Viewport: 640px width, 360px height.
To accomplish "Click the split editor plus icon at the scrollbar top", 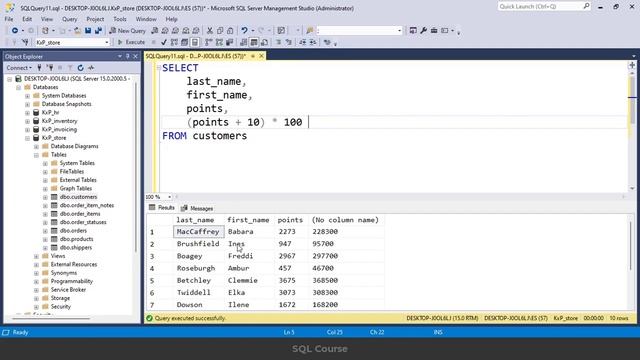I will [x=632, y=65].
